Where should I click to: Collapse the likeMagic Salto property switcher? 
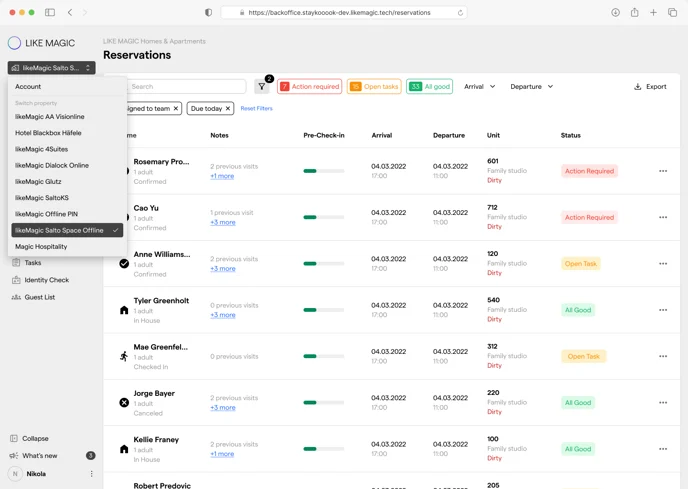(x=51, y=68)
